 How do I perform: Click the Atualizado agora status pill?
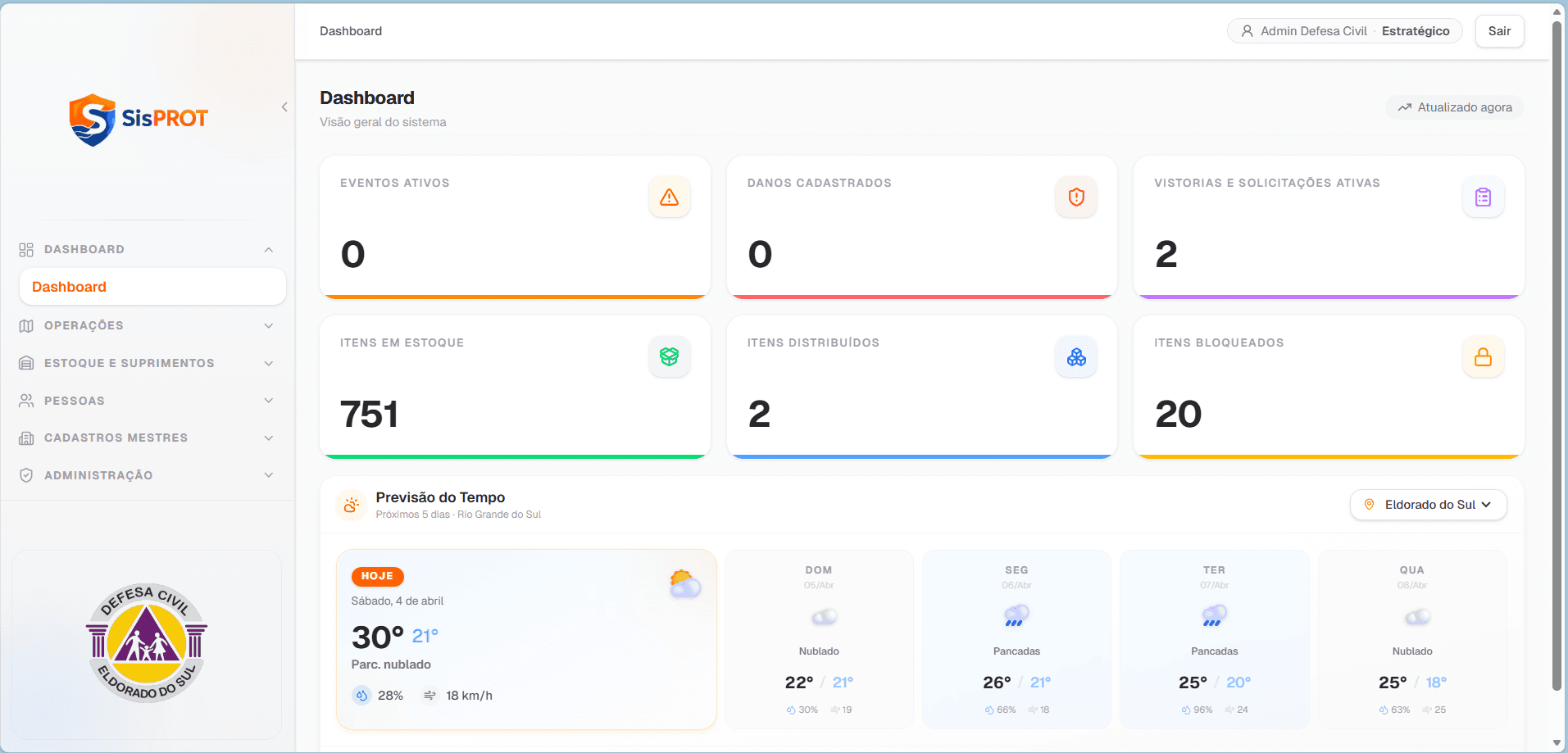(x=1455, y=107)
